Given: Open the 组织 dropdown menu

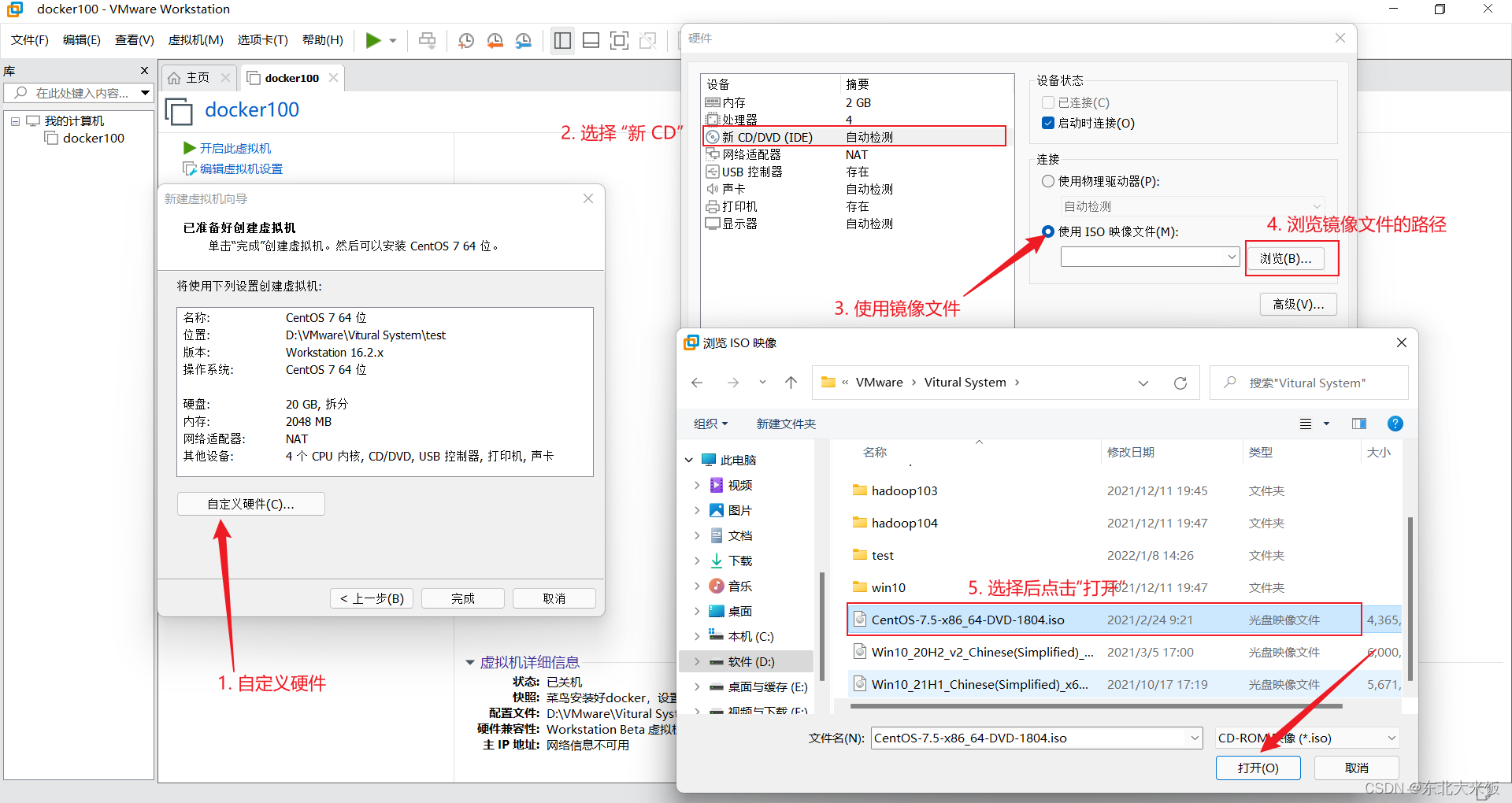Looking at the screenshot, I should click(710, 424).
